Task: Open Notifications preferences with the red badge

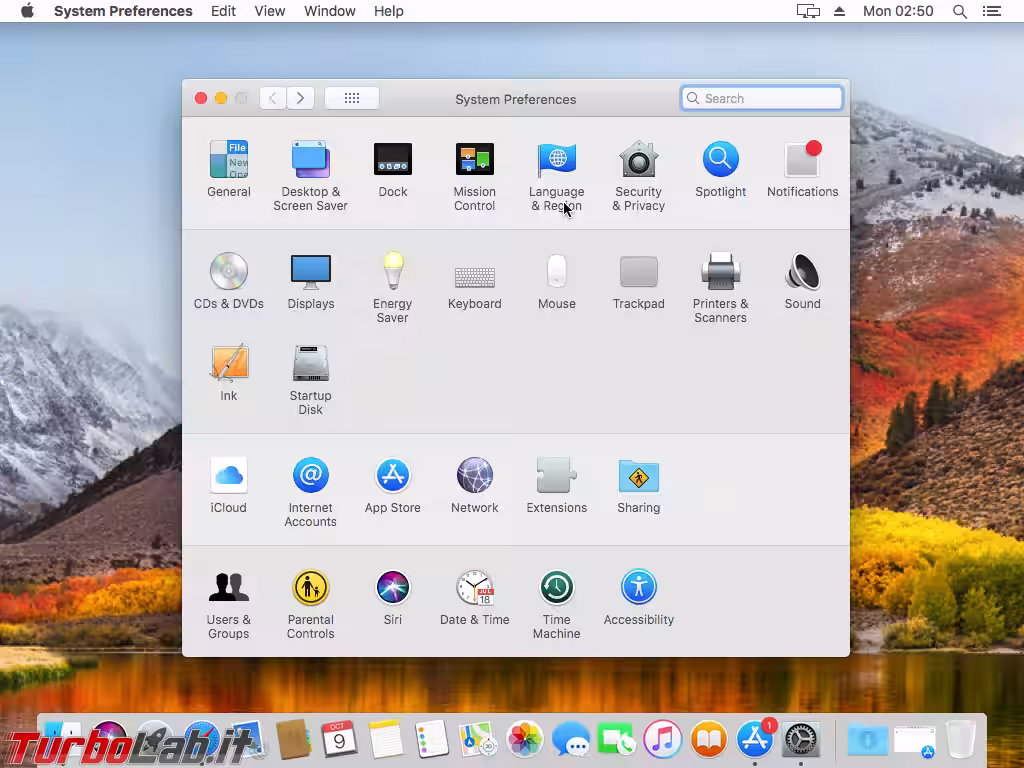Action: coord(803,160)
